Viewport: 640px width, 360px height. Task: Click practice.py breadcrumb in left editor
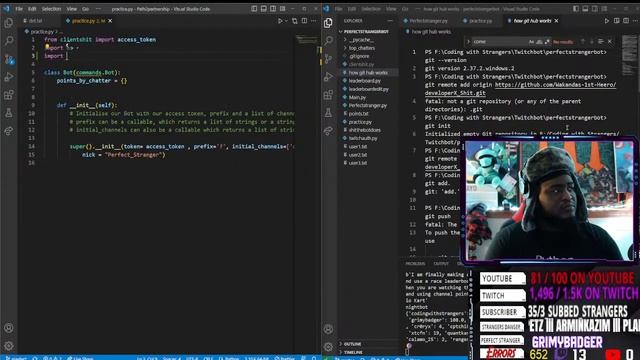pos(41,31)
